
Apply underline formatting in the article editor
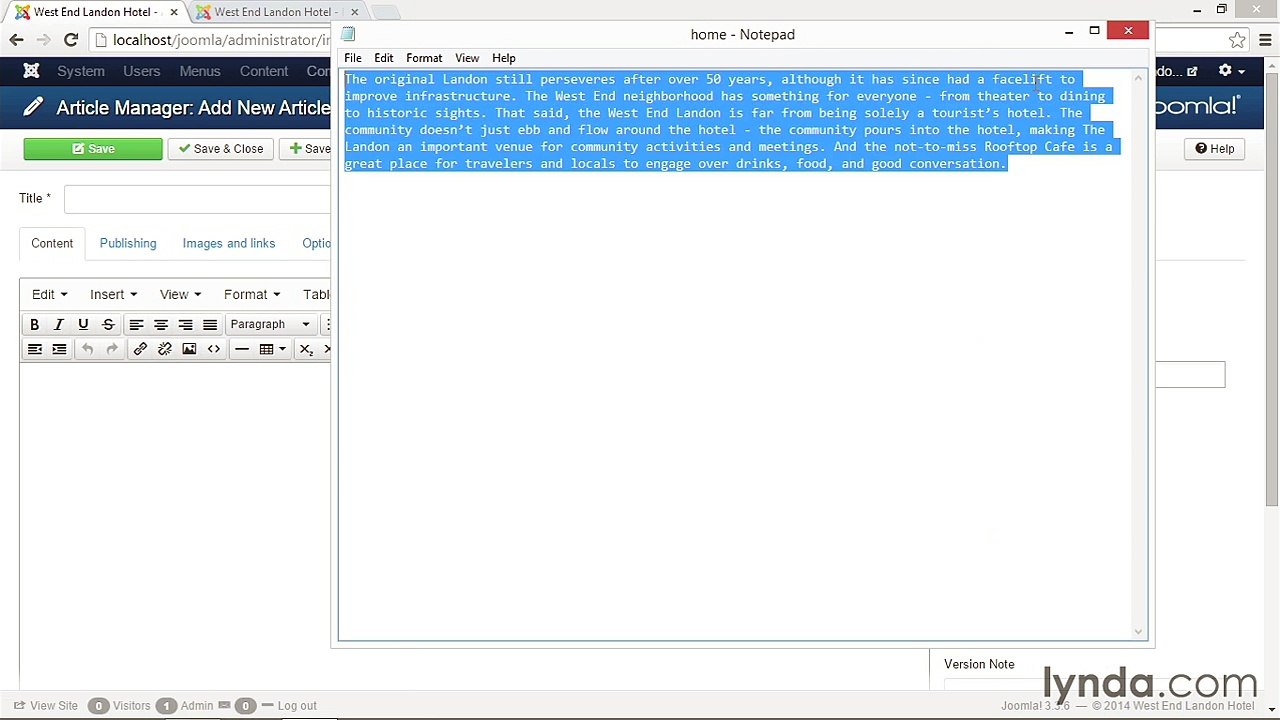pos(83,324)
